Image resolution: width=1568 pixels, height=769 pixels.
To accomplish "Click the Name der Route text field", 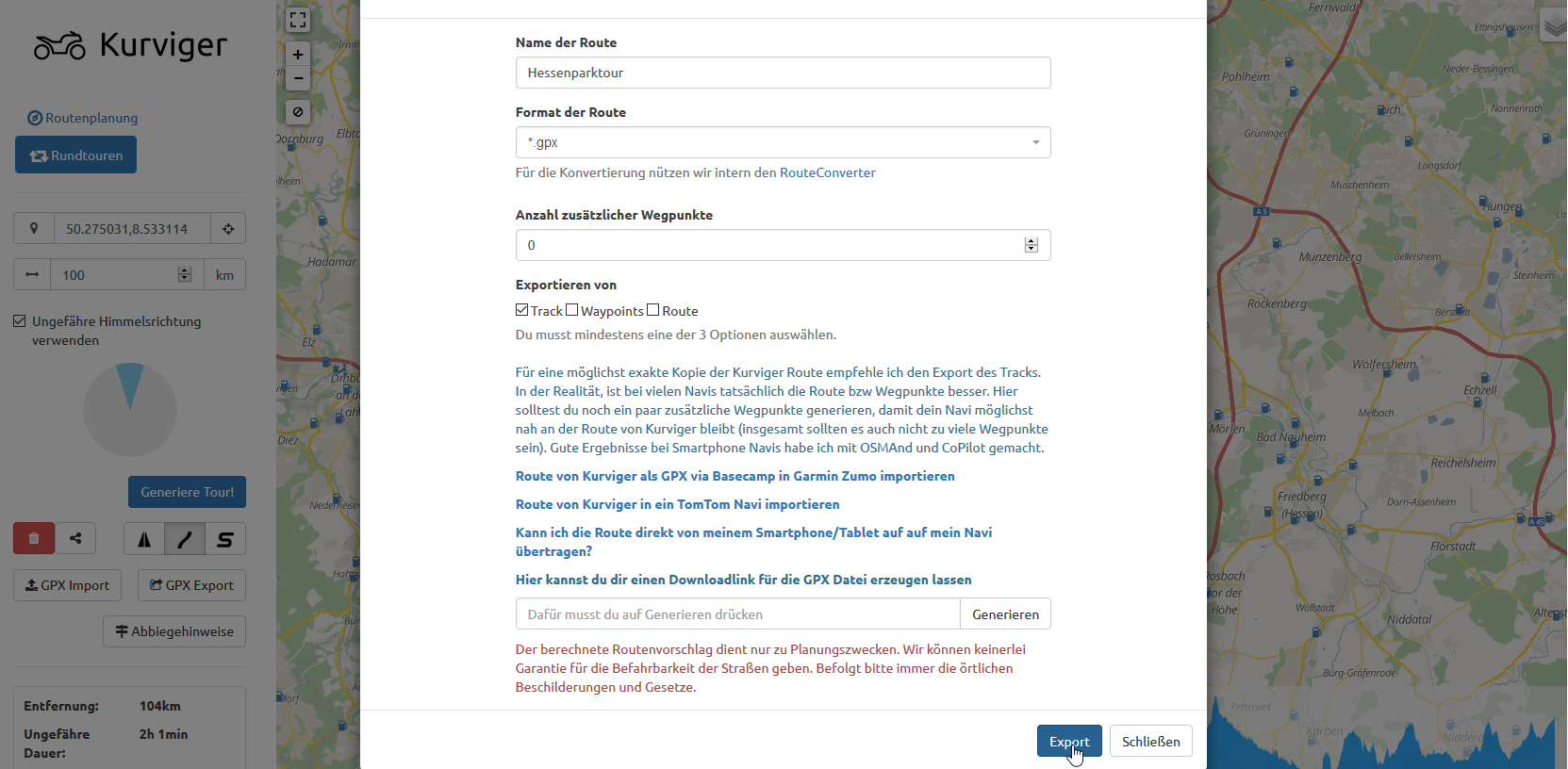I will click(x=783, y=73).
